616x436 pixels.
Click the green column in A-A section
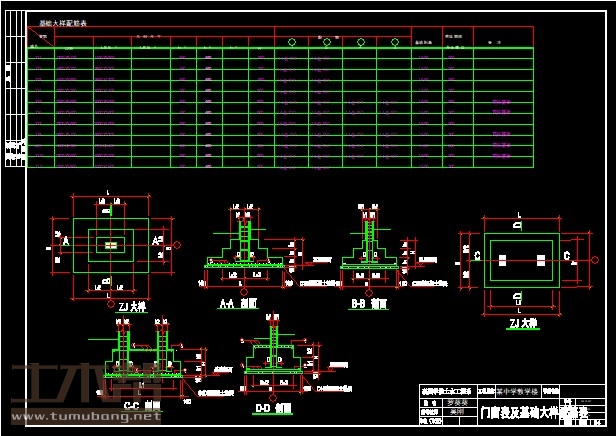tap(245, 239)
